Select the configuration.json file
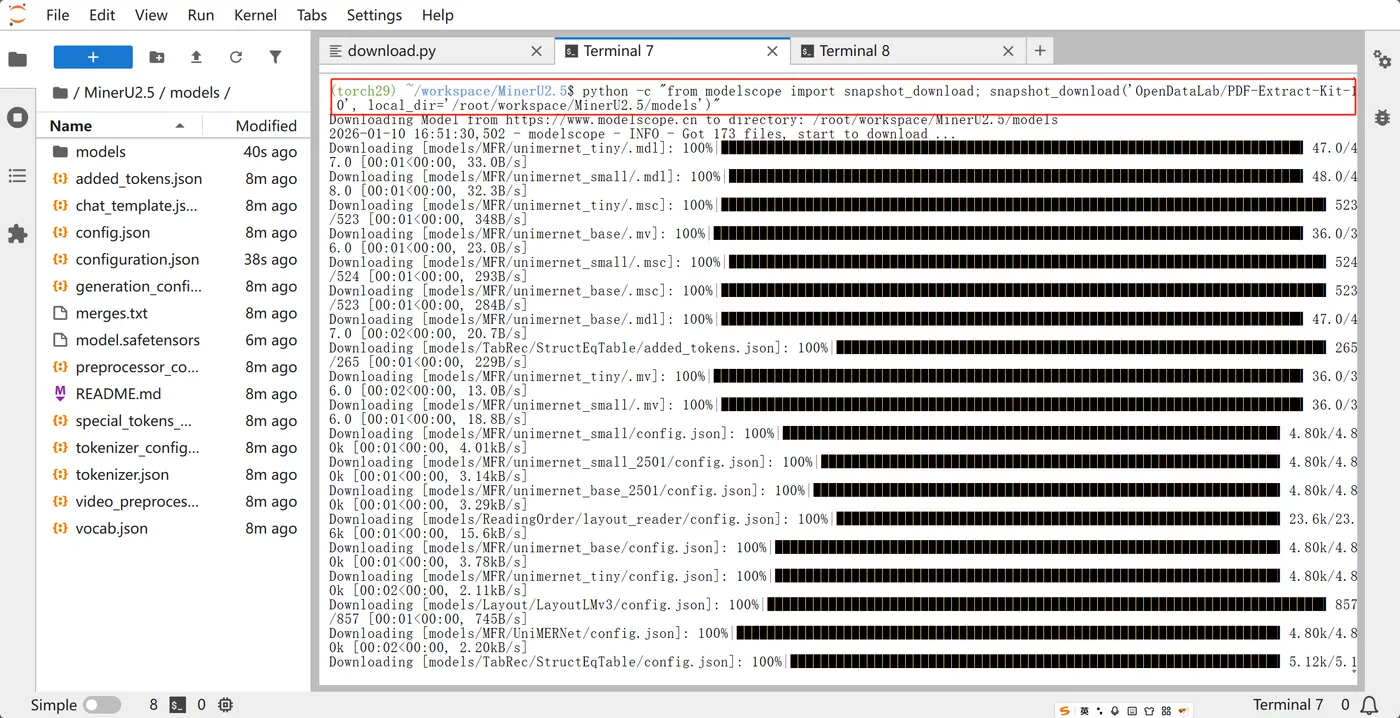This screenshot has width=1400, height=718. (x=173, y=260)
